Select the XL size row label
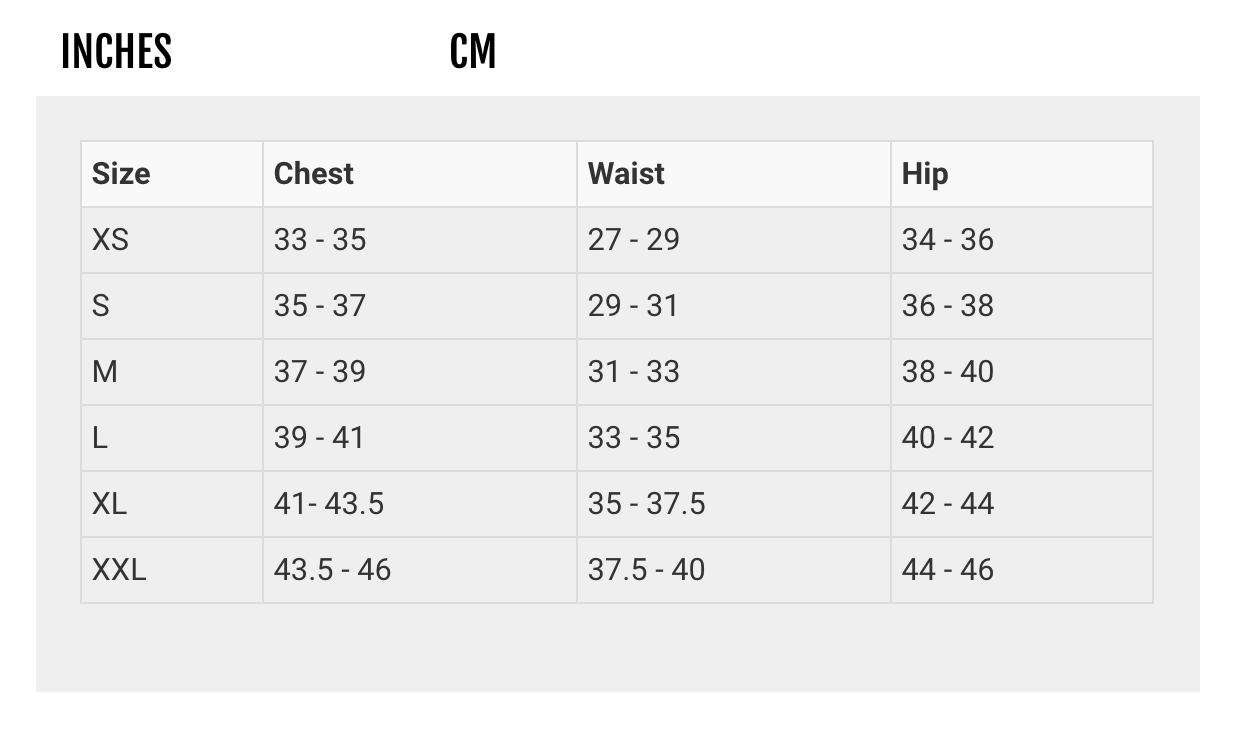Viewport: 1238px width, 732px height. (x=110, y=504)
